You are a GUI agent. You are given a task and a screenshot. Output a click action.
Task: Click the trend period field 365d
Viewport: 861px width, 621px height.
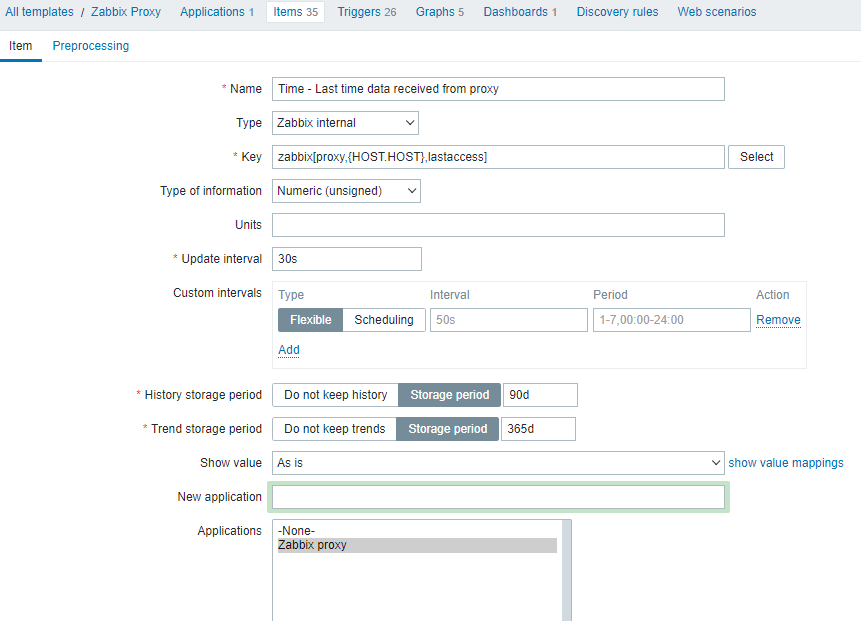[538, 429]
